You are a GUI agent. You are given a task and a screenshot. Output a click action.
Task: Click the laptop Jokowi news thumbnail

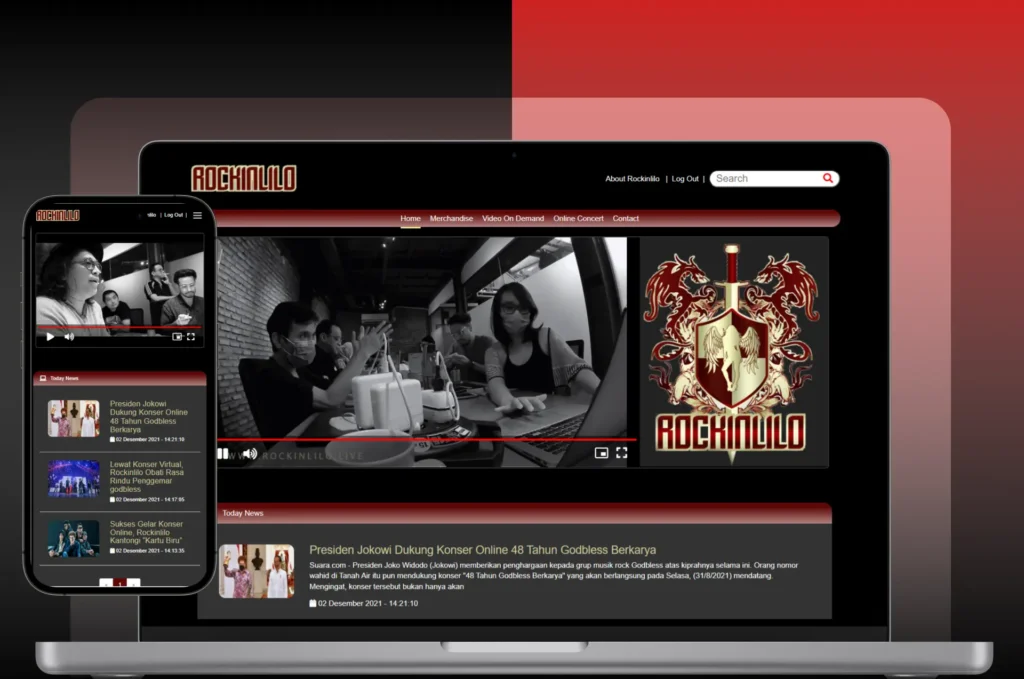point(257,571)
